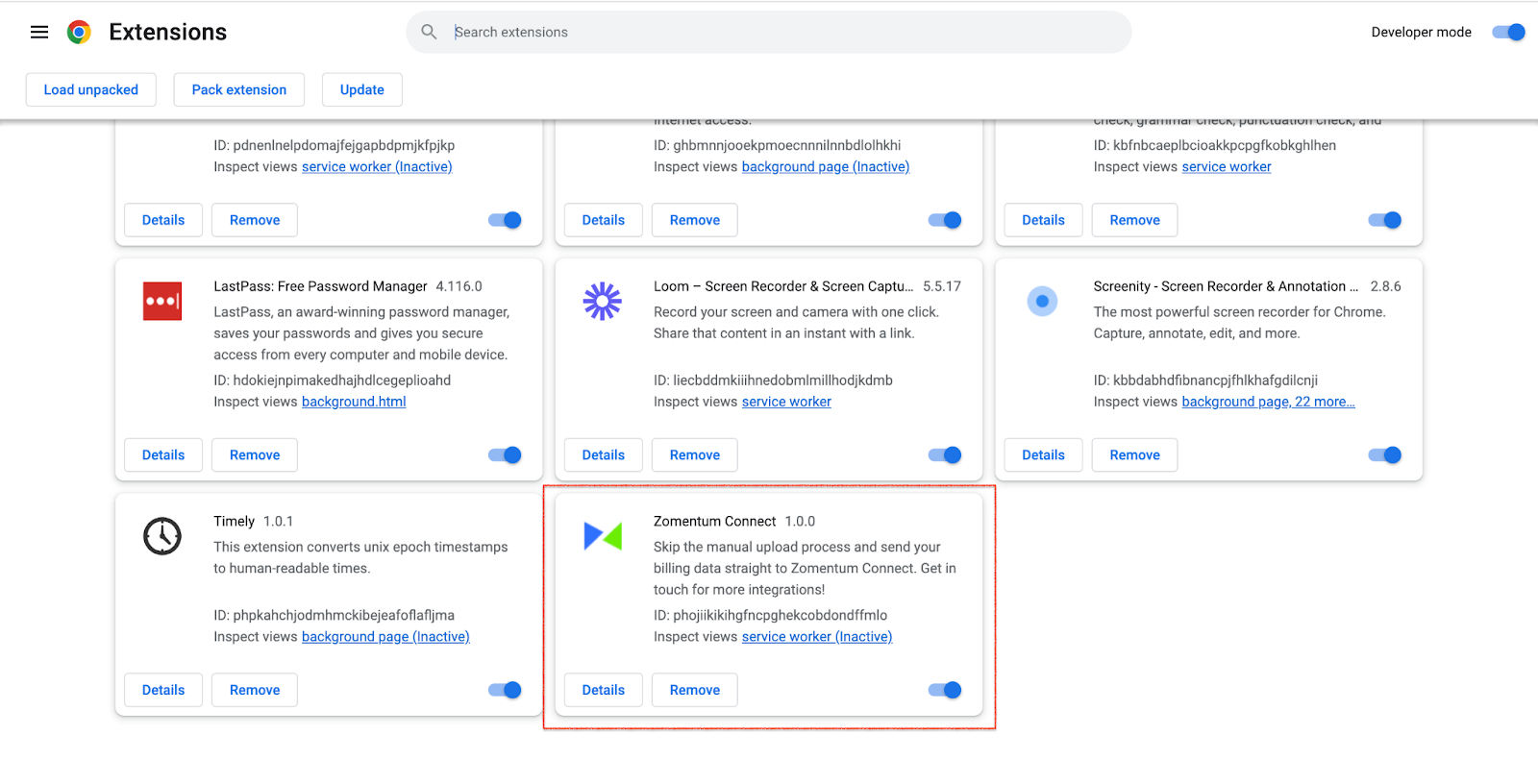Open Details for extension ID pdnenlnelpdomajfejgapbdpmjkfpjkp
The width and height of the screenshot is (1538, 784).
pos(163,220)
